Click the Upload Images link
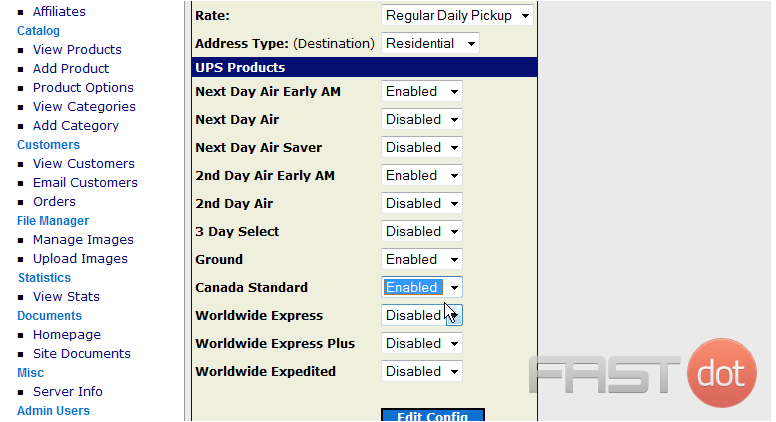 80,259
